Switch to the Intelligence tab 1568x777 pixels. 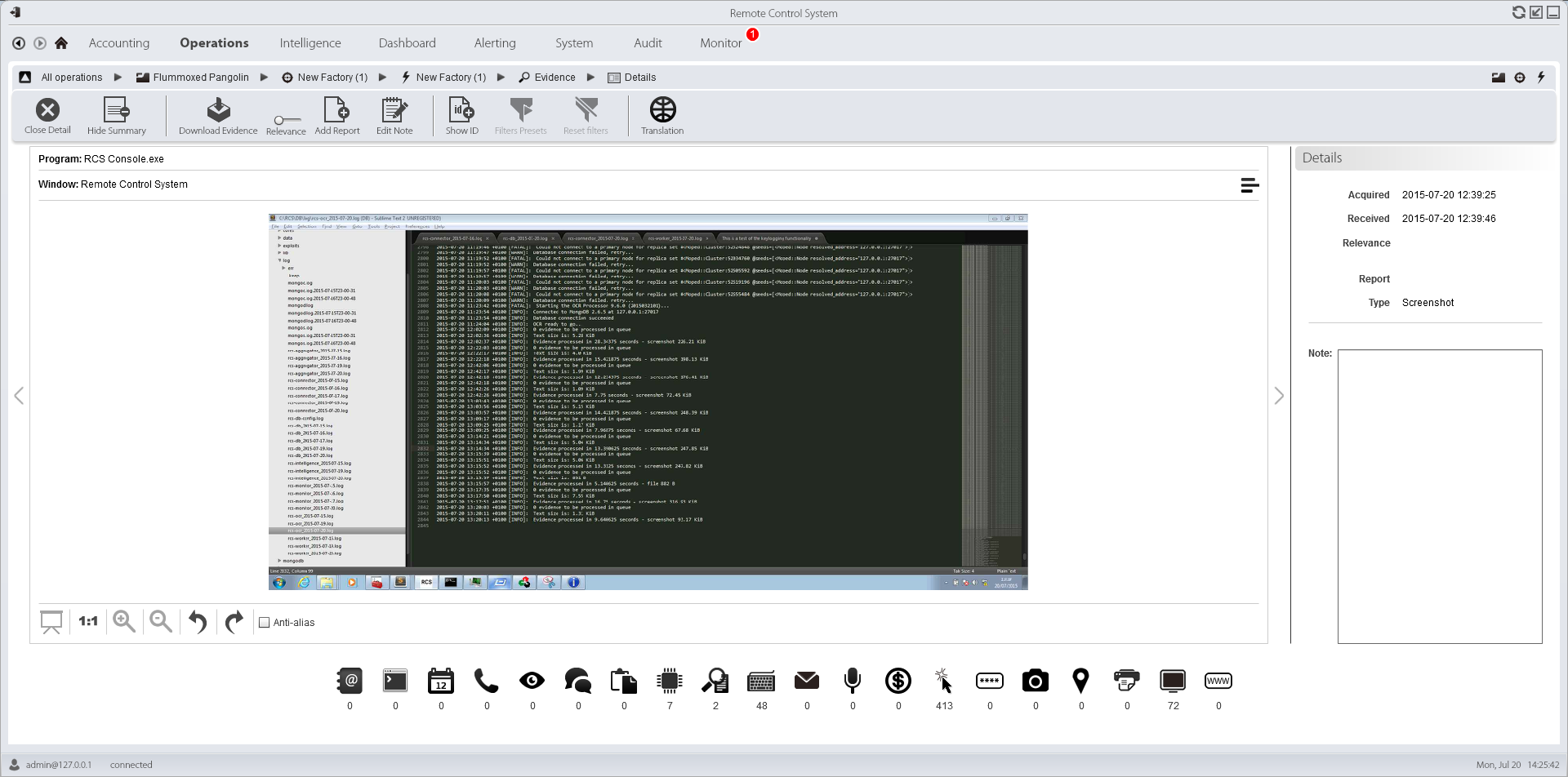pyautogui.click(x=310, y=43)
